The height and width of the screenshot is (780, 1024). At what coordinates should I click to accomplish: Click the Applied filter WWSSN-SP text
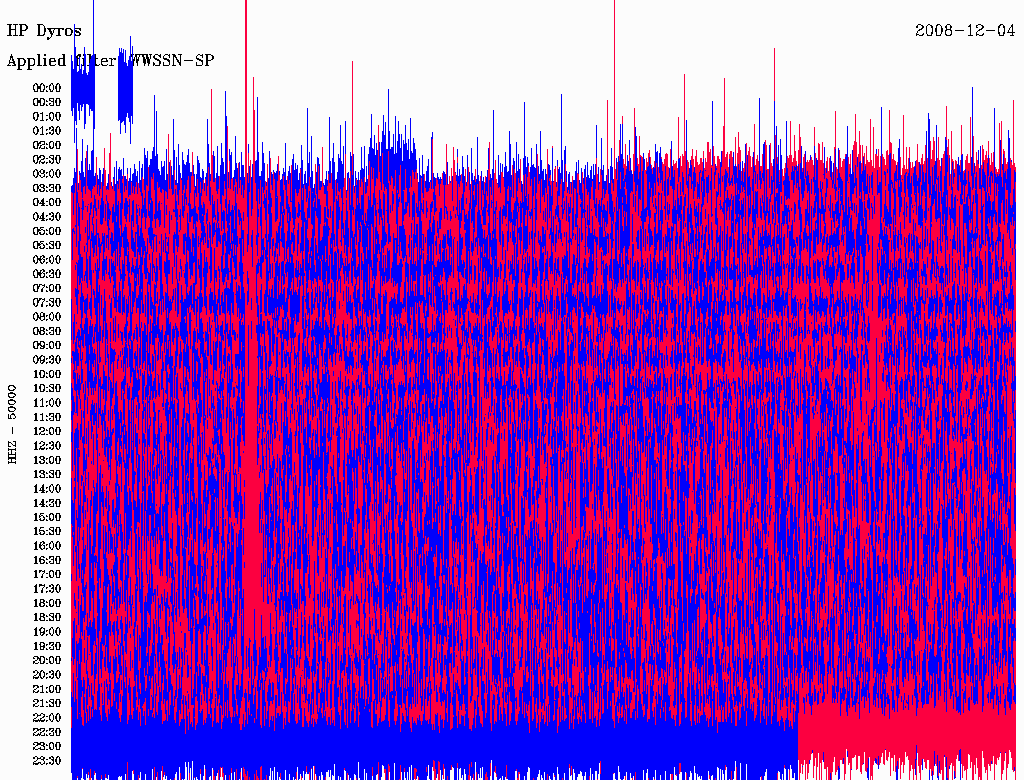coord(110,61)
